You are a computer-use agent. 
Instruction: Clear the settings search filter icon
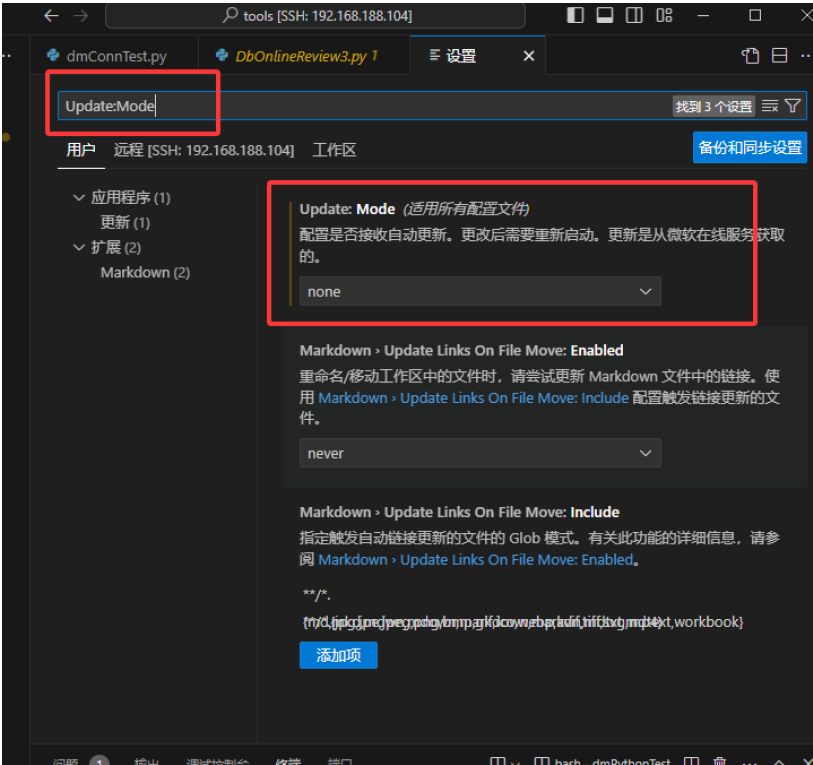coord(770,105)
